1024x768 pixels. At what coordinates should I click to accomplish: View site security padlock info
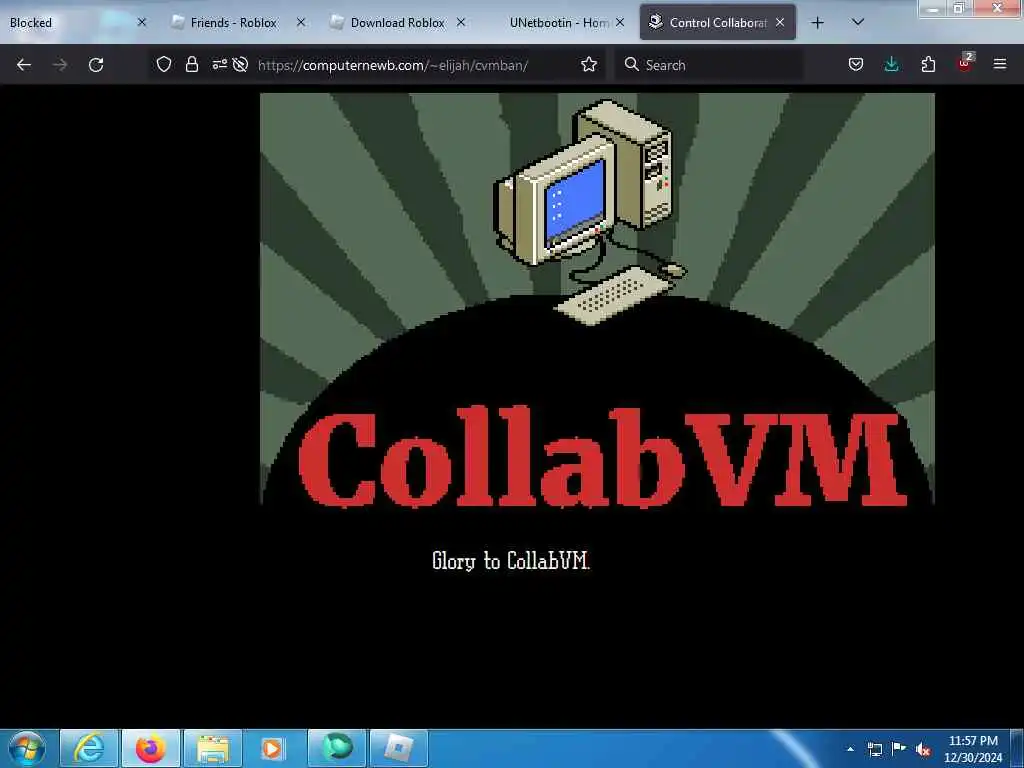[191, 64]
